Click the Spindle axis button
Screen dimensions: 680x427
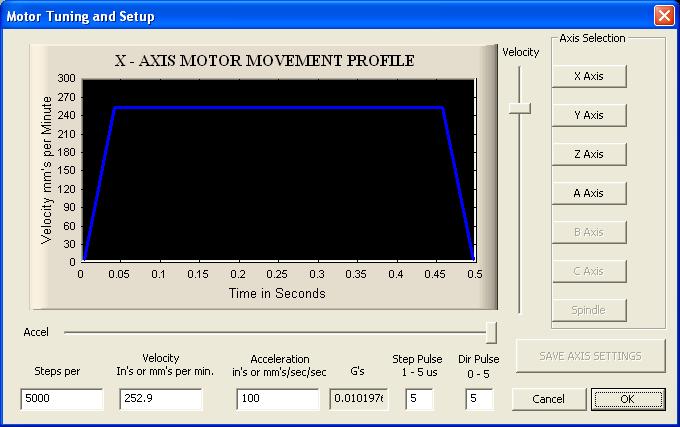(x=589, y=310)
